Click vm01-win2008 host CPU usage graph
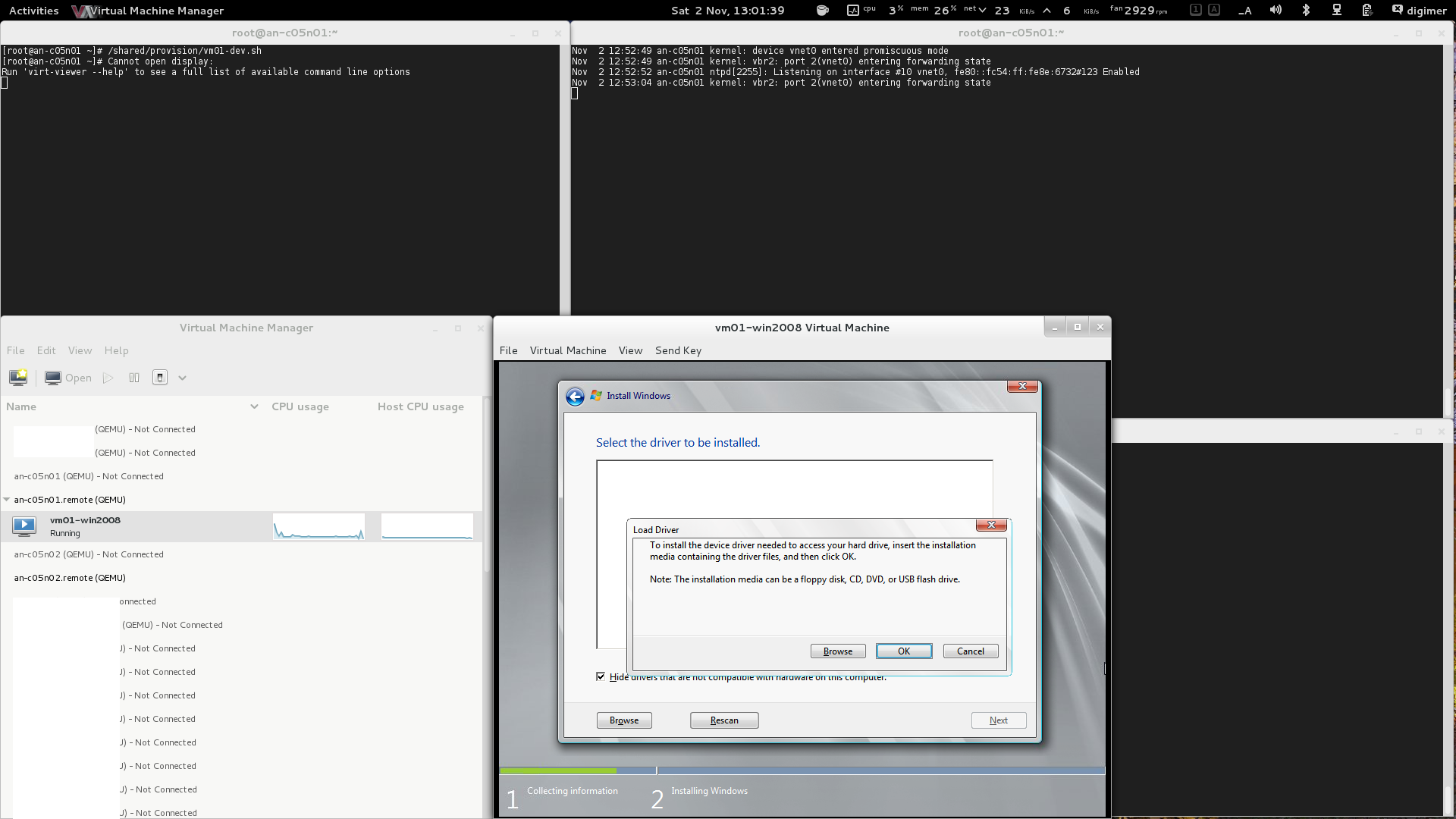The height and width of the screenshot is (819, 1456). click(427, 526)
